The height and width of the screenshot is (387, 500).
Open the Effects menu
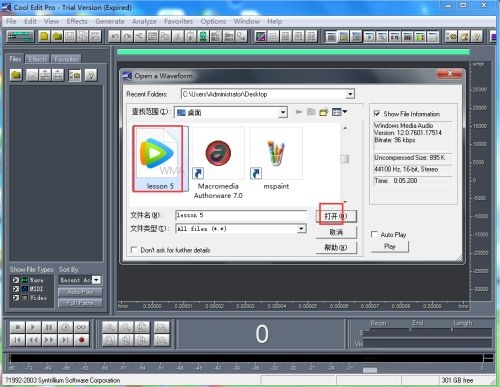point(77,21)
